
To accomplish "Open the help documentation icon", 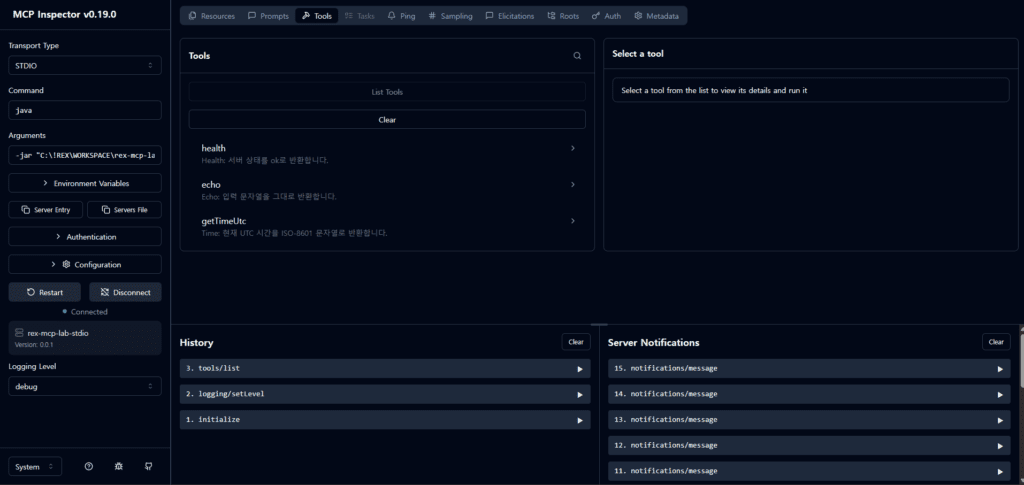I will (89, 467).
